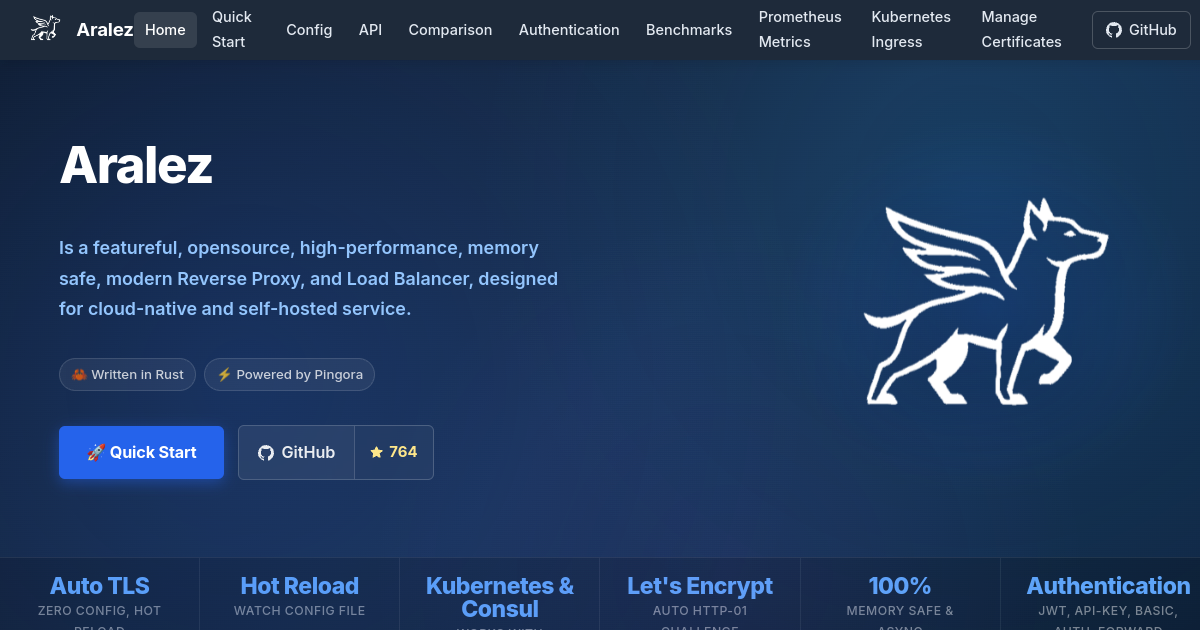Viewport: 1200px width, 630px height.
Task: Click the Kubernetes & Consul feature title
Action: pyautogui.click(x=500, y=597)
